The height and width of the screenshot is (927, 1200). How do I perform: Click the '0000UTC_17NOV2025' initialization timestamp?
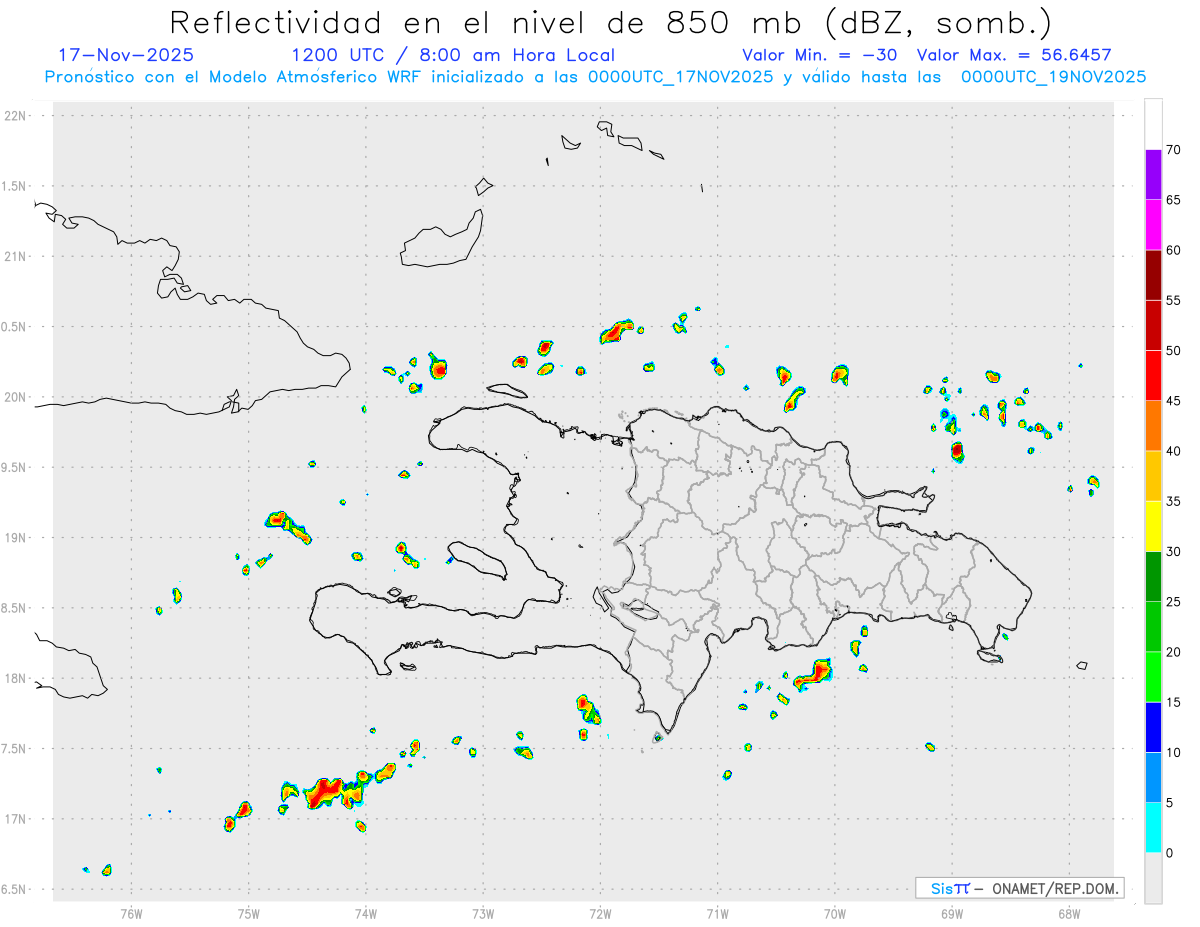click(681, 76)
